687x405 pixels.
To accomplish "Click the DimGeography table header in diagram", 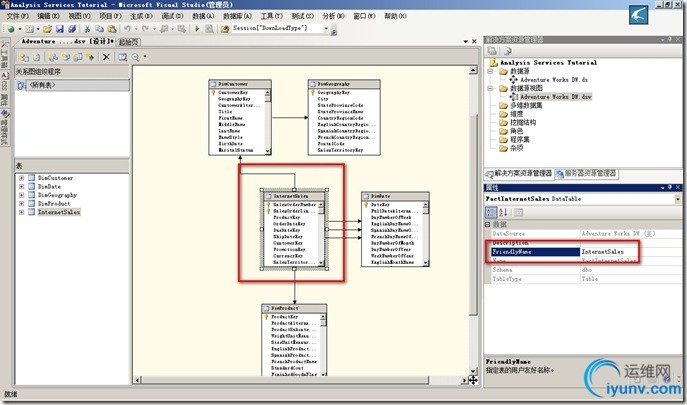I will pos(344,84).
